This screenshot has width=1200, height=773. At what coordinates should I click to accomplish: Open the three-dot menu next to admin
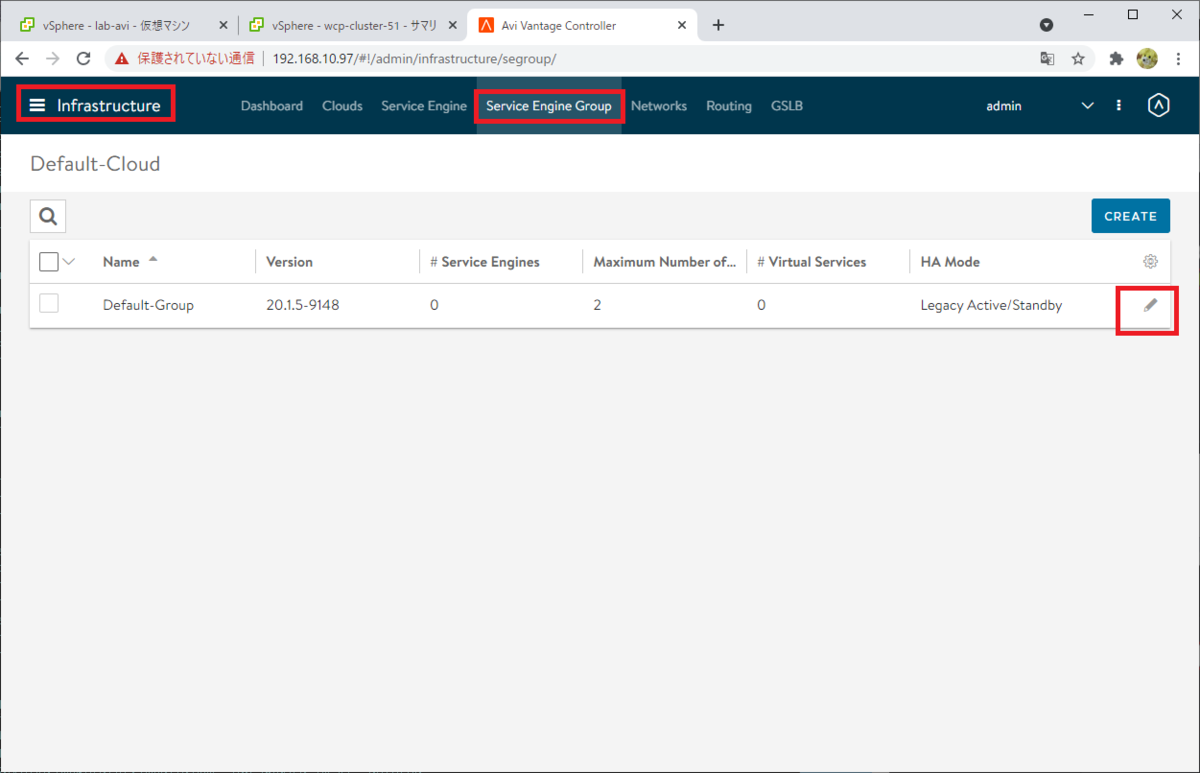pyautogui.click(x=1118, y=105)
